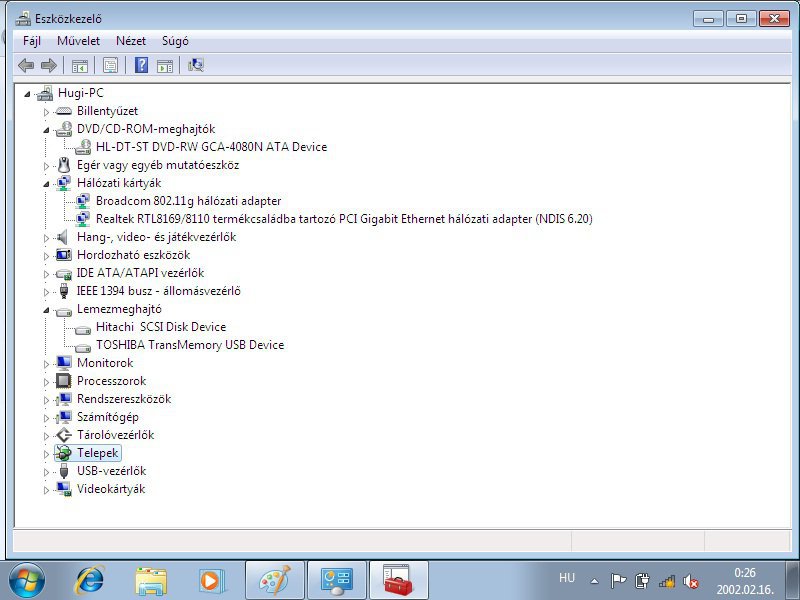Open the Súgó menu
The width and height of the screenshot is (800, 600).
pyautogui.click(x=175, y=41)
